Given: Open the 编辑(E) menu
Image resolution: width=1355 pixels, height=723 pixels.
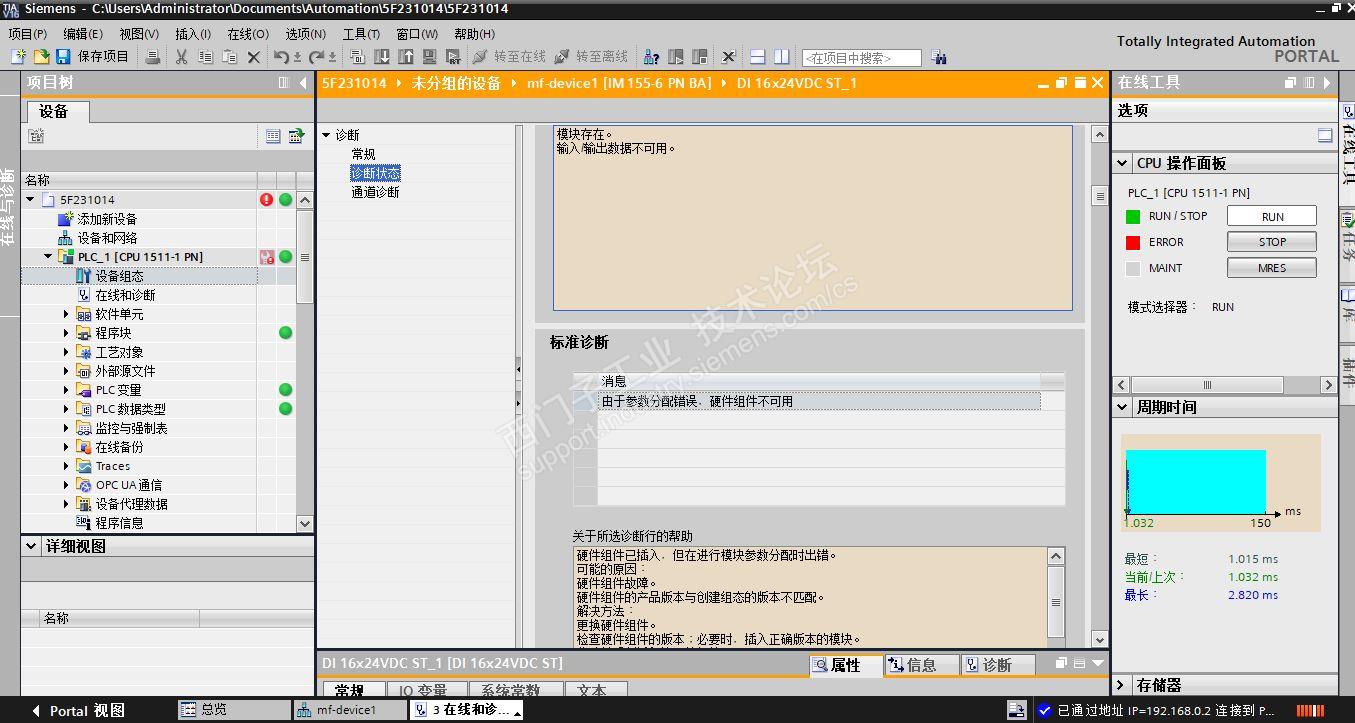Looking at the screenshot, I should pyautogui.click(x=83, y=33).
